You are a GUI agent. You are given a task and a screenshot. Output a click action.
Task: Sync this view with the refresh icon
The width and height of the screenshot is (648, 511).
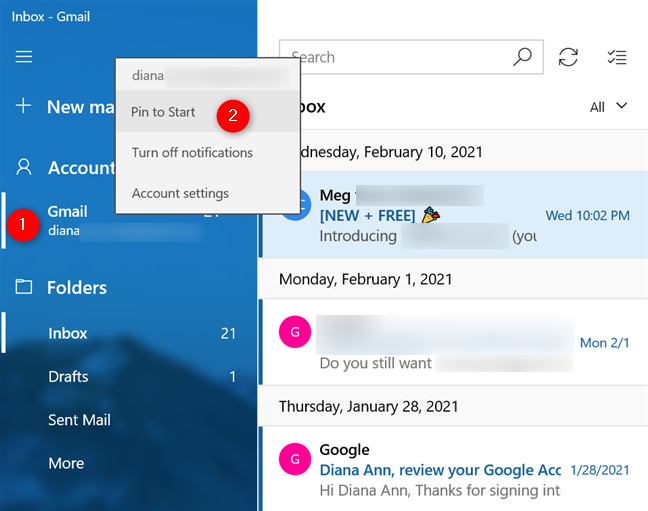(x=568, y=57)
